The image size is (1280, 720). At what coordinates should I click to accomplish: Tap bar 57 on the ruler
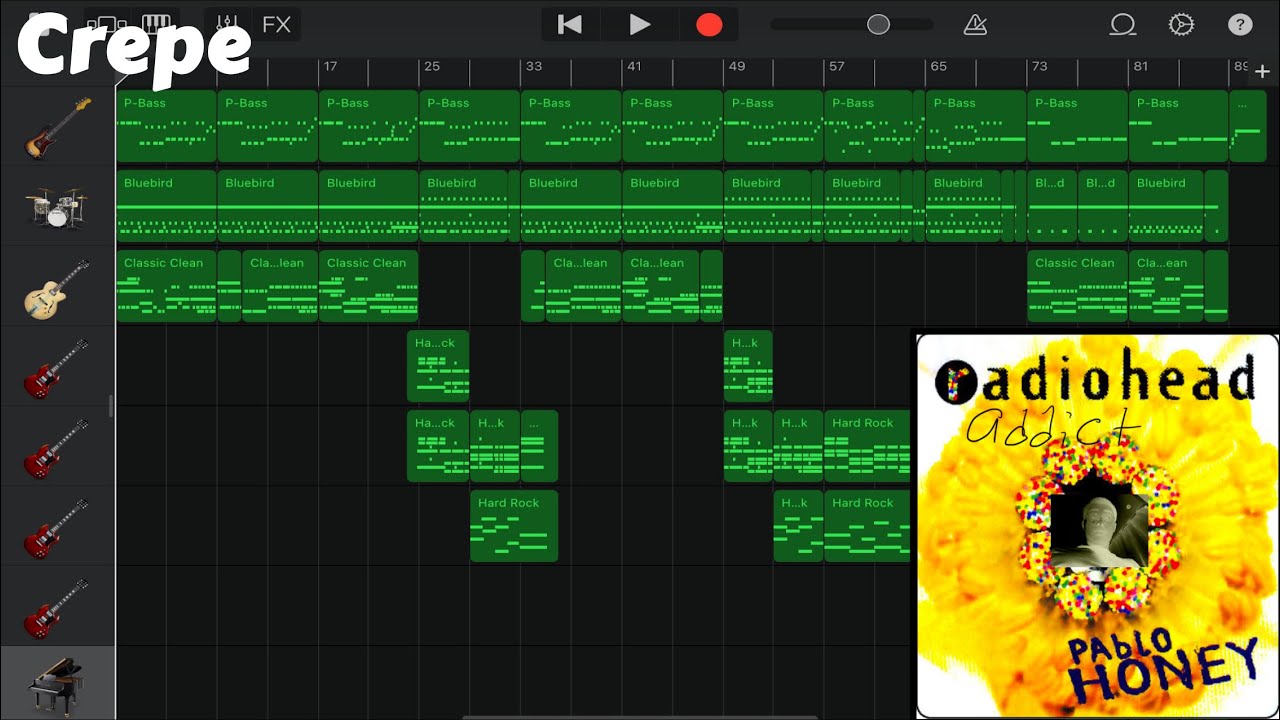coord(837,67)
